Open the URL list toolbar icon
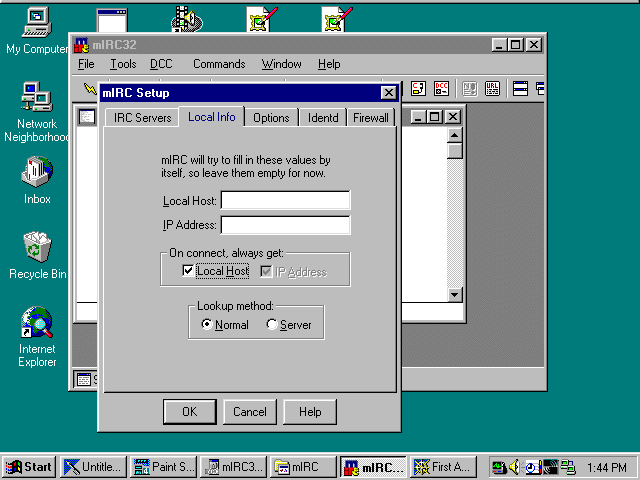640x480 pixels. pos(492,88)
